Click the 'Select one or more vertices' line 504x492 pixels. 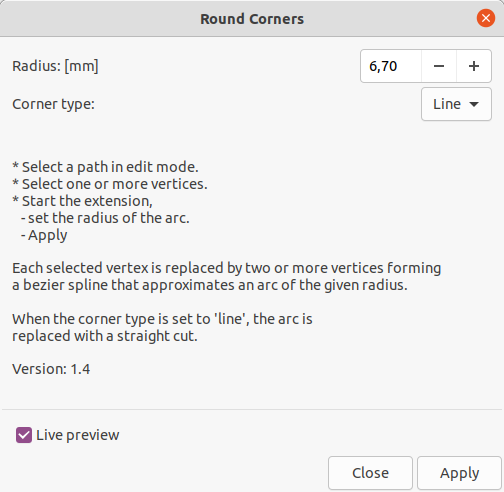click(x=110, y=184)
